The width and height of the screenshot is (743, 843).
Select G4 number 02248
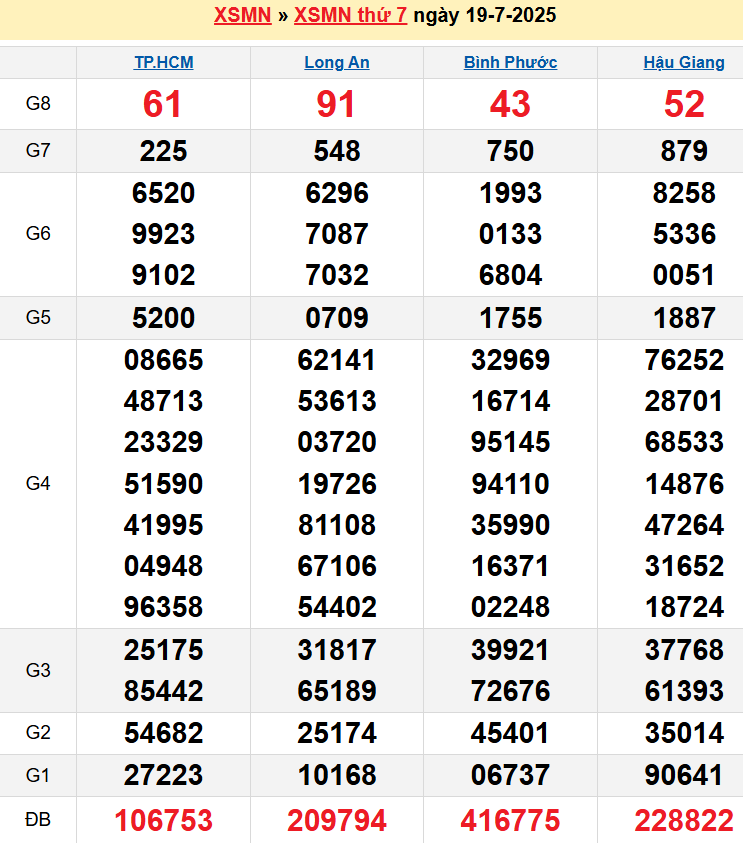click(510, 607)
